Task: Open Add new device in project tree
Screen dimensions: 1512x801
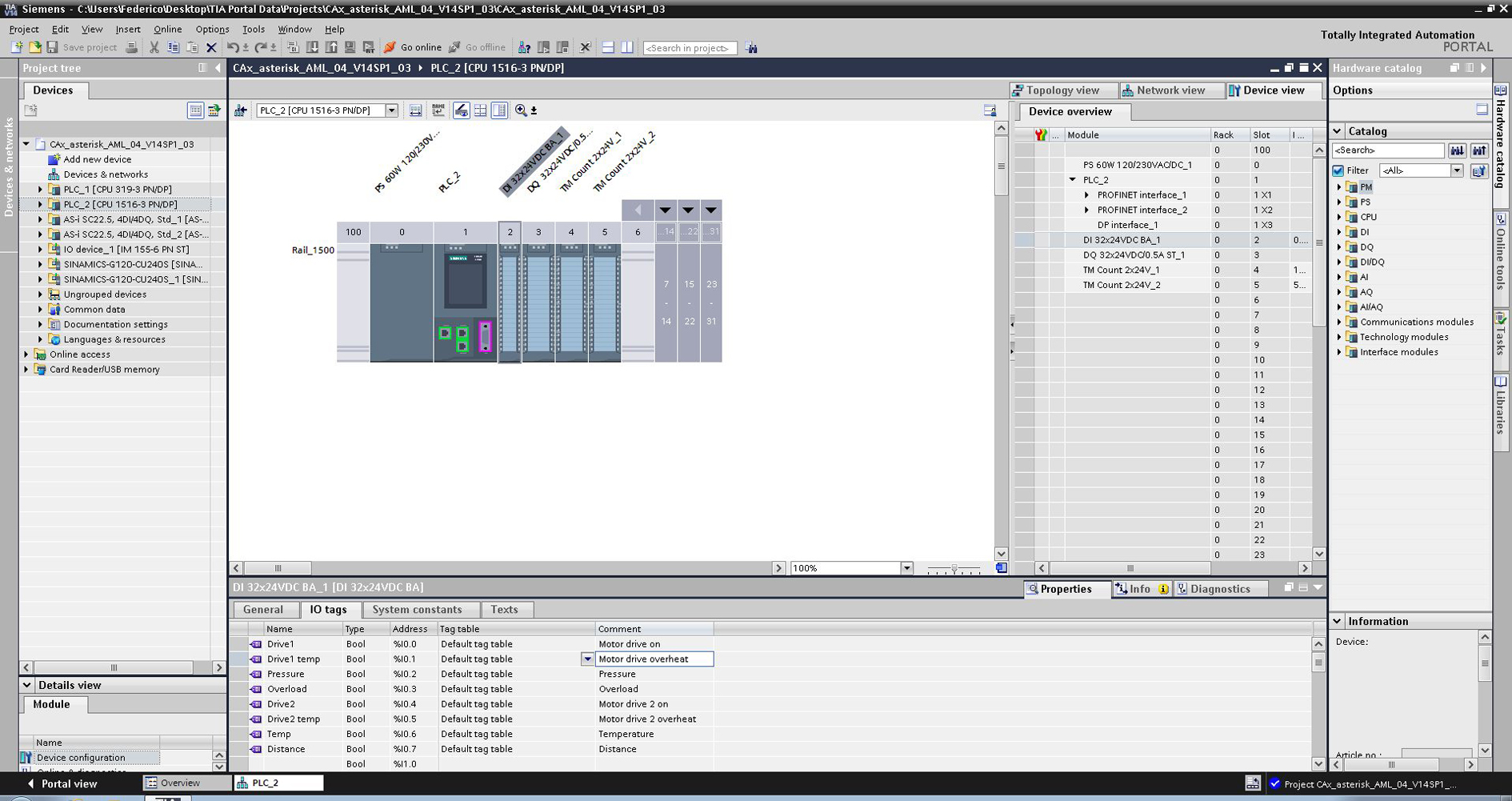Action: coord(97,159)
